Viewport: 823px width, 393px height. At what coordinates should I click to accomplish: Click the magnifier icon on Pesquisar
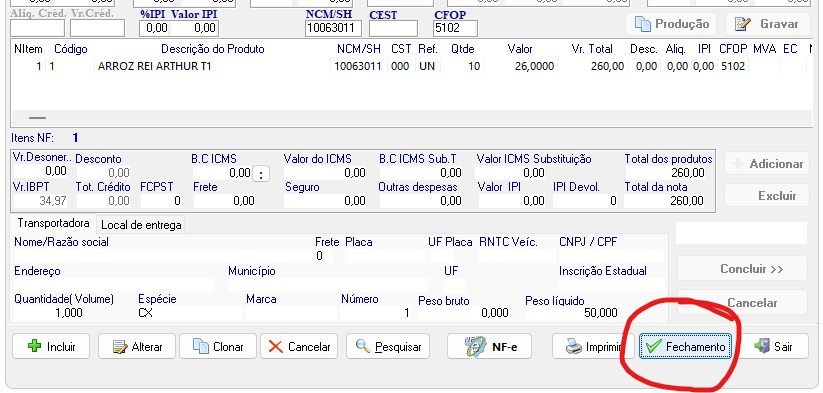coord(363,346)
